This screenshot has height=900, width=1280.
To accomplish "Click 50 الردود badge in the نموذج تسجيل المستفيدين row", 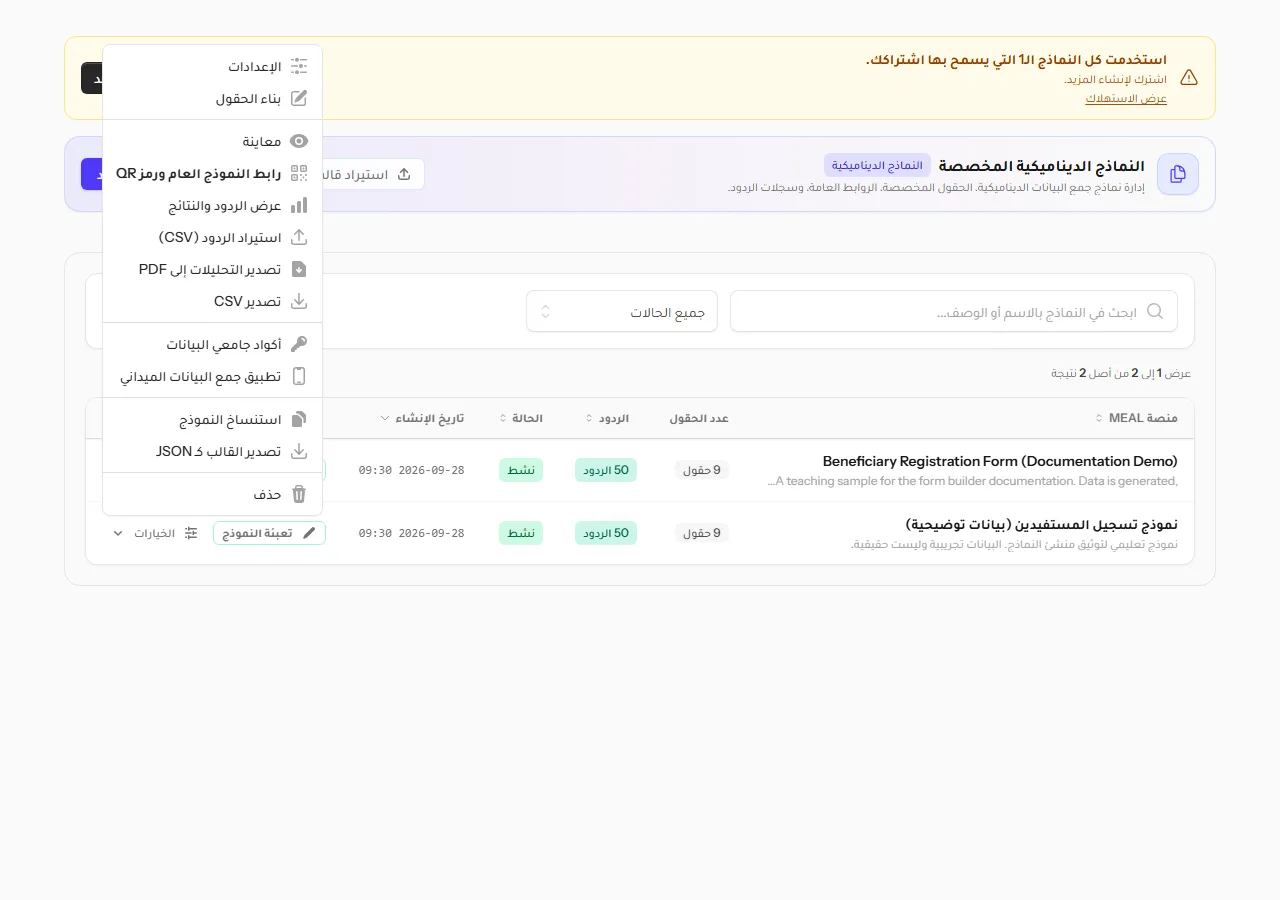I will pos(606,533).
